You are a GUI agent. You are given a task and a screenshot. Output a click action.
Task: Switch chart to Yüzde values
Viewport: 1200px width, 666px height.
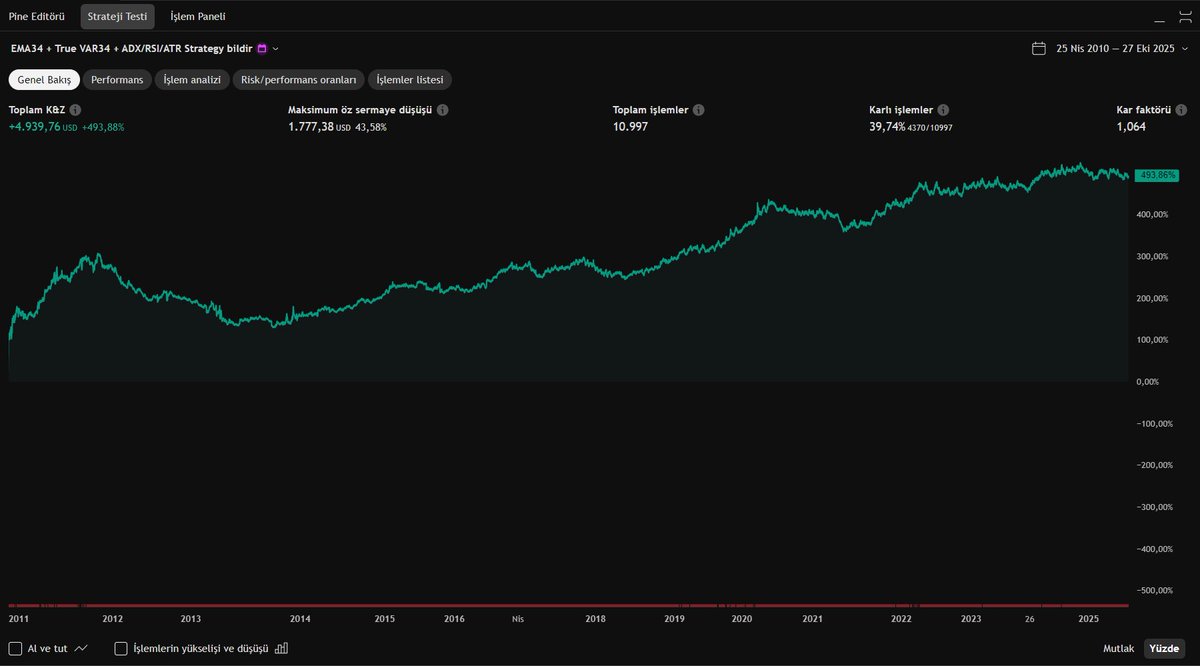click(1165, 648)
